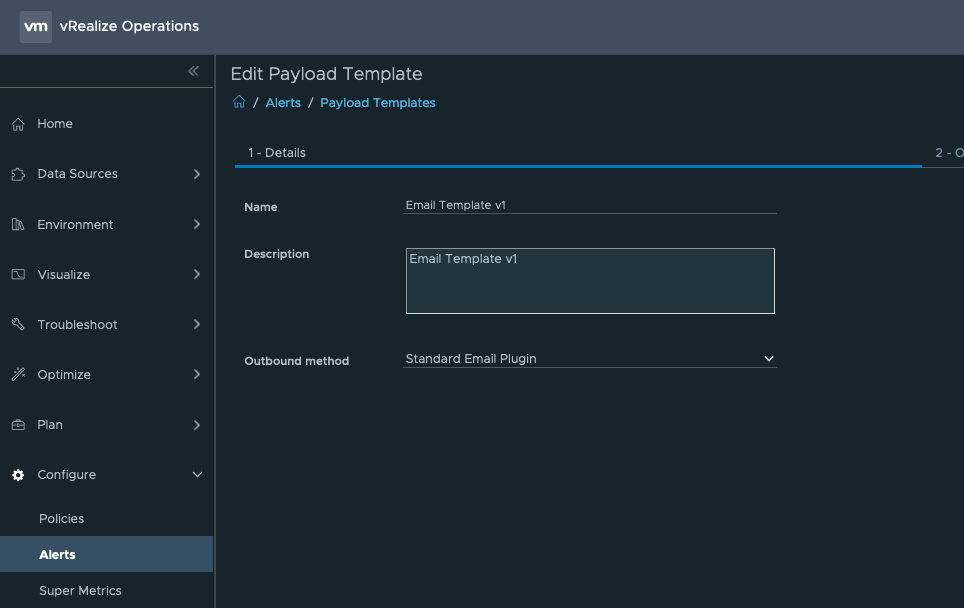Click the Data Sources puzzle icon

point(18,174)
